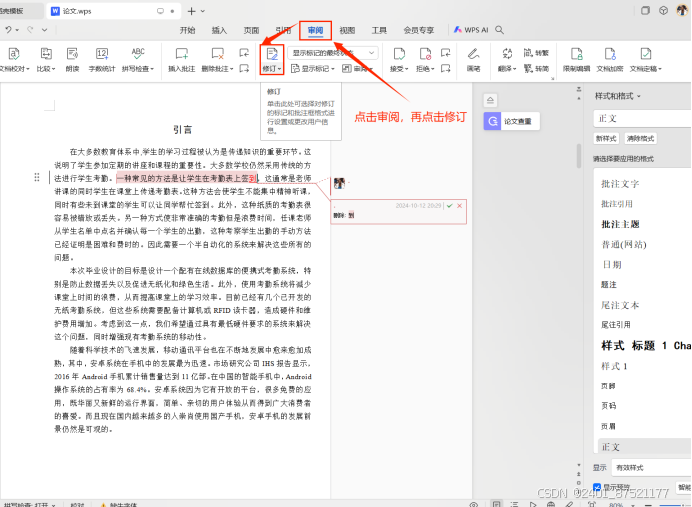Click the zoom-out minus button
Image resolution: width=692 pixels, height=507 pixels.
(648, 504)
